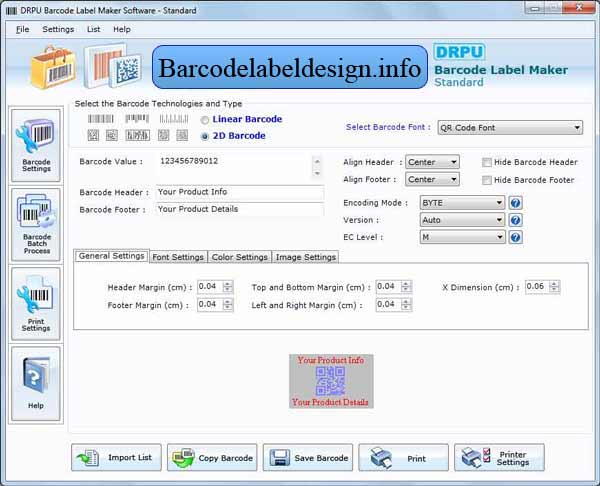Viewport: 600px width, 486px height.
Task: Switch to Image Settings tab
Action: click(306, 257)
